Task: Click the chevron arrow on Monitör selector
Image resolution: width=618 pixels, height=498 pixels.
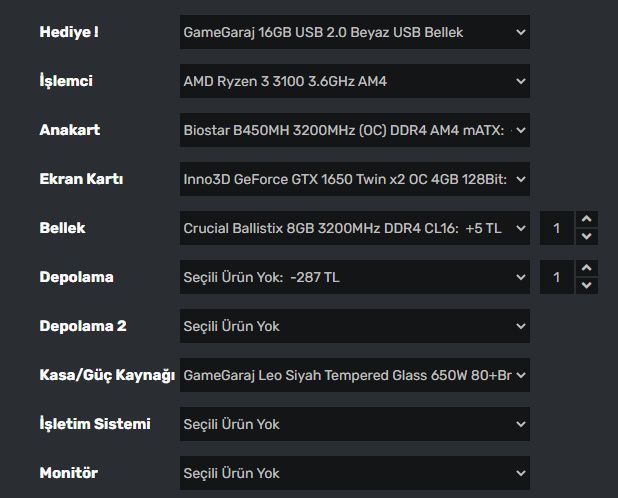Action: [520, 473]
